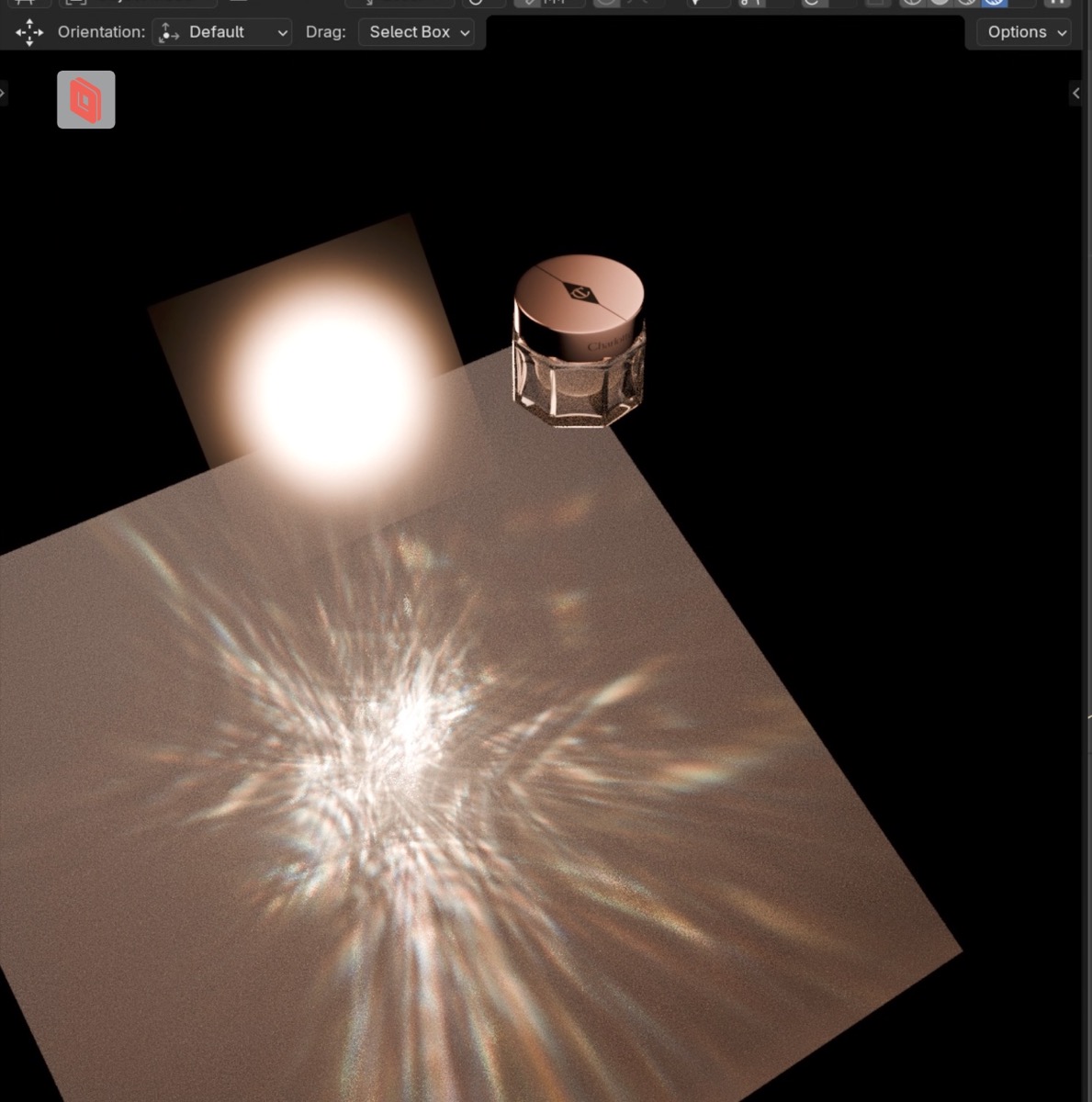The height and width of the screenshot is (1102, 1092).
Task: Select the Move gizmo icon beside Orientation label
Action: [x=29, y=32]
